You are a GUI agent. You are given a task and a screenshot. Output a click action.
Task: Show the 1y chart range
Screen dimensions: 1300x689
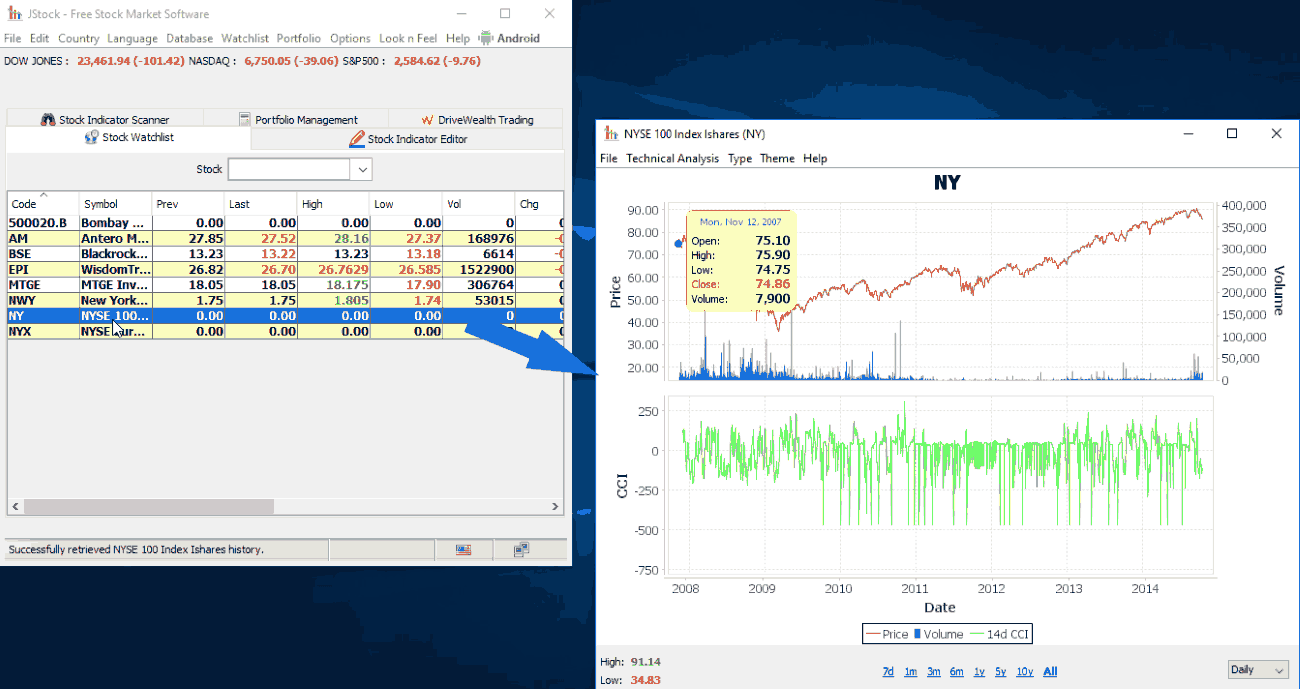979,672
